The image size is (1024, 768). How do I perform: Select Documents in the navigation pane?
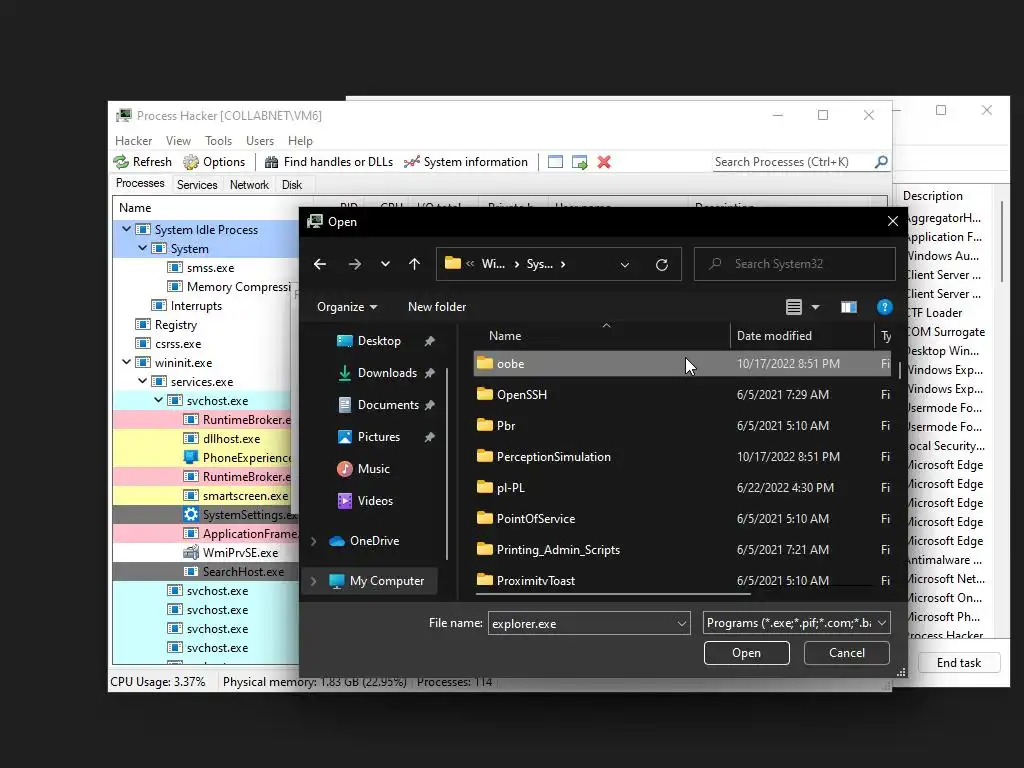point(388,405)
